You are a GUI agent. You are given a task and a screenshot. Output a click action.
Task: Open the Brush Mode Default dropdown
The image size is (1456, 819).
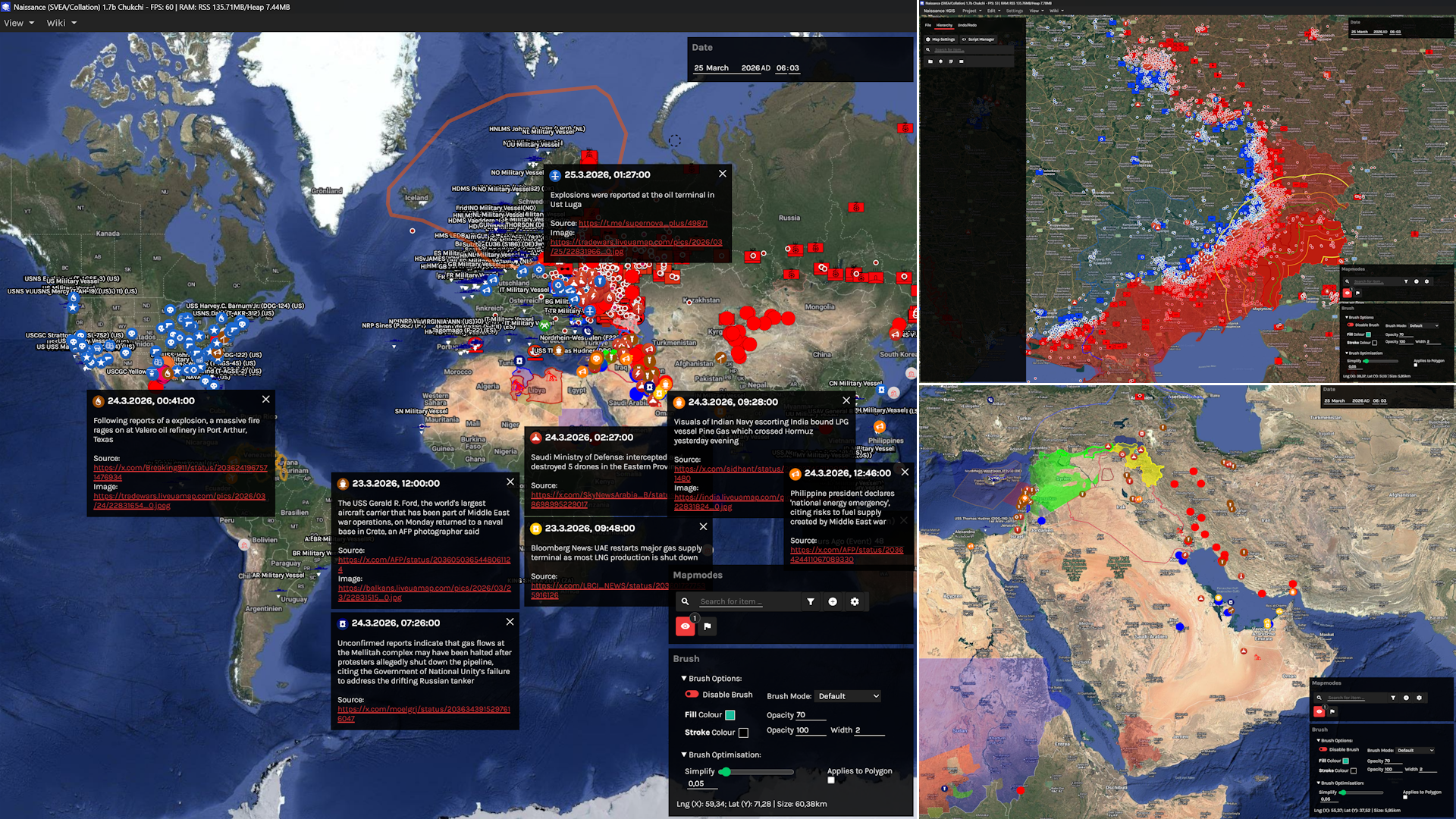848,696
